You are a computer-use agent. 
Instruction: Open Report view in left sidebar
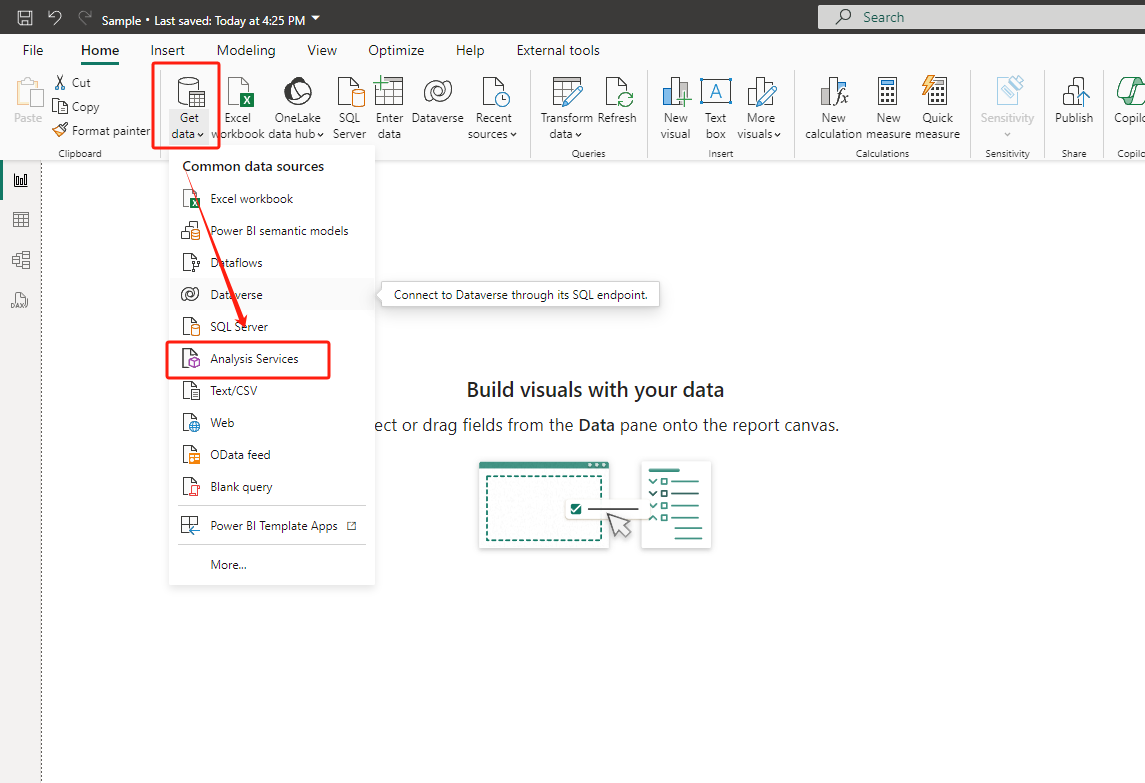click(21, 180)
